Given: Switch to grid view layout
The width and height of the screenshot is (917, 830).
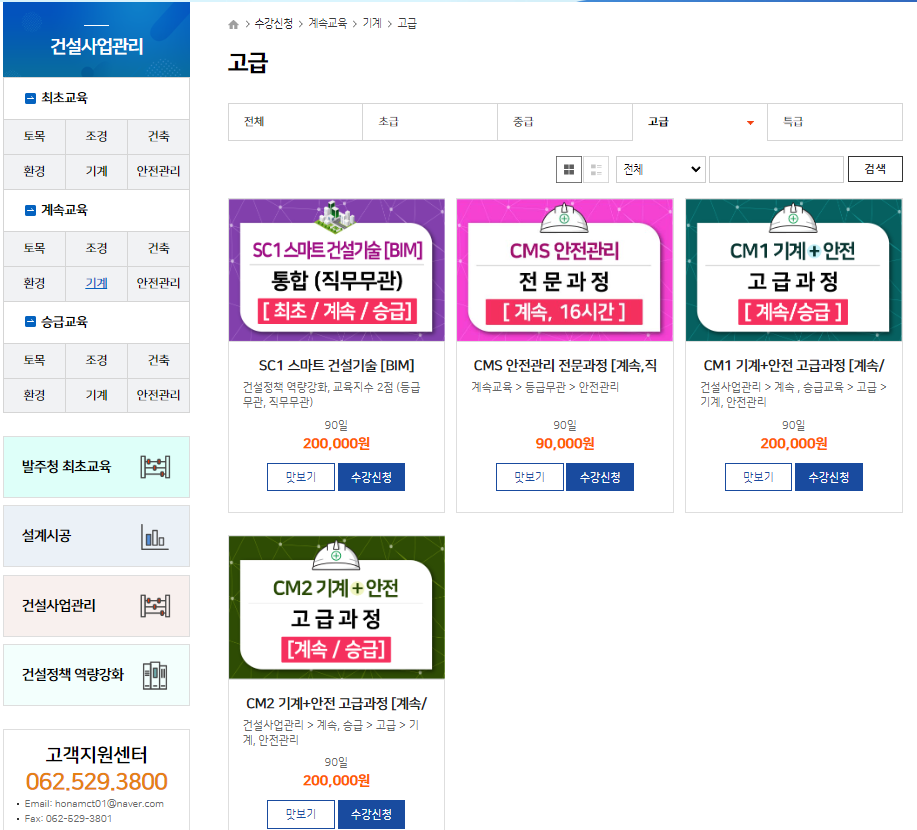Looking at the screenshot, I should click(x=569, y=170).
